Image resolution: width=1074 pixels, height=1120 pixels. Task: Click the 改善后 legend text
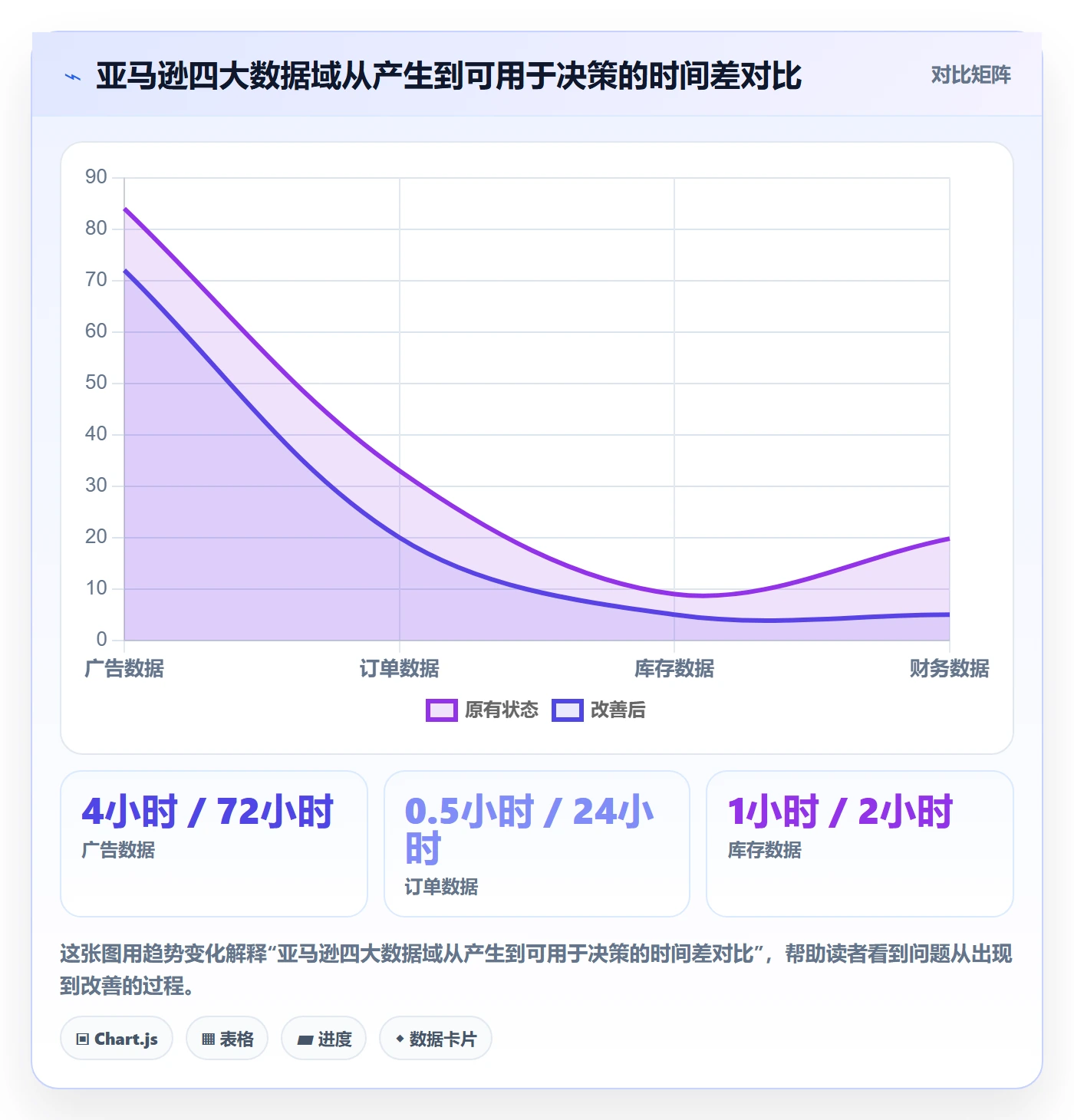[618, 710]
